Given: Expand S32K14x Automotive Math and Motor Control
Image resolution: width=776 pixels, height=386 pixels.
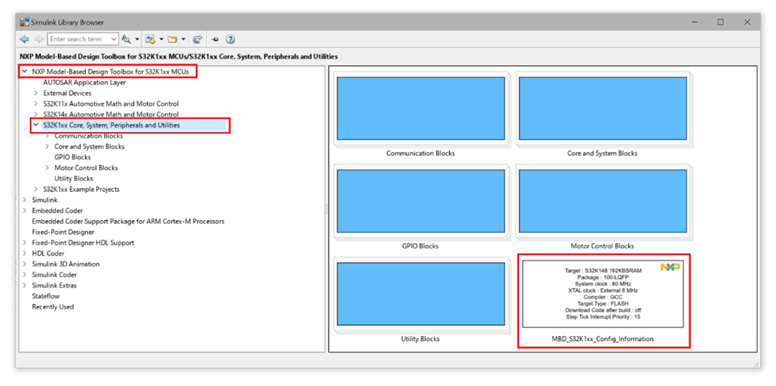Looking at the screenshot, I should click(x=36, y=114).
